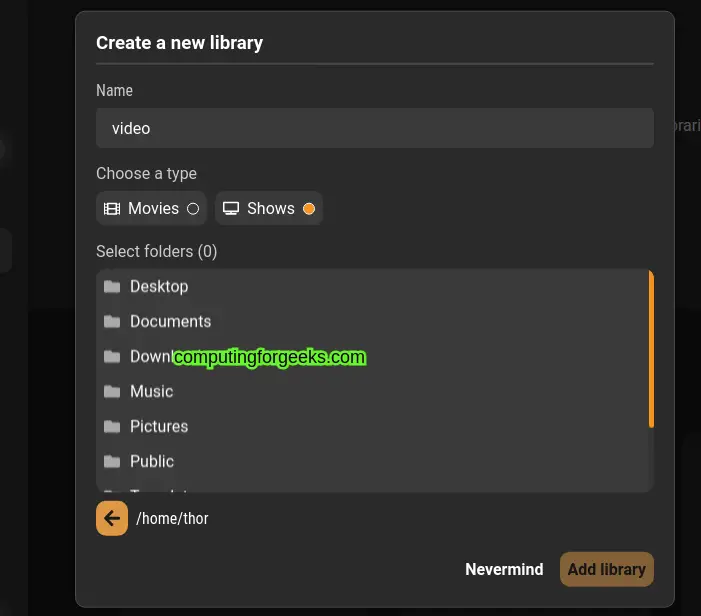
Task: Select the Movies library type
Action: (x=151, y=208)
